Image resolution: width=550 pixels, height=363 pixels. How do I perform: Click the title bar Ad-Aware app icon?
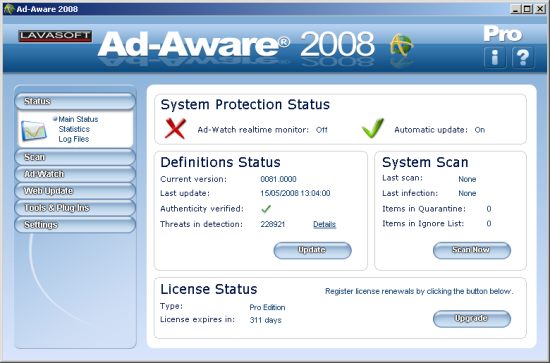tap(9, 9)
